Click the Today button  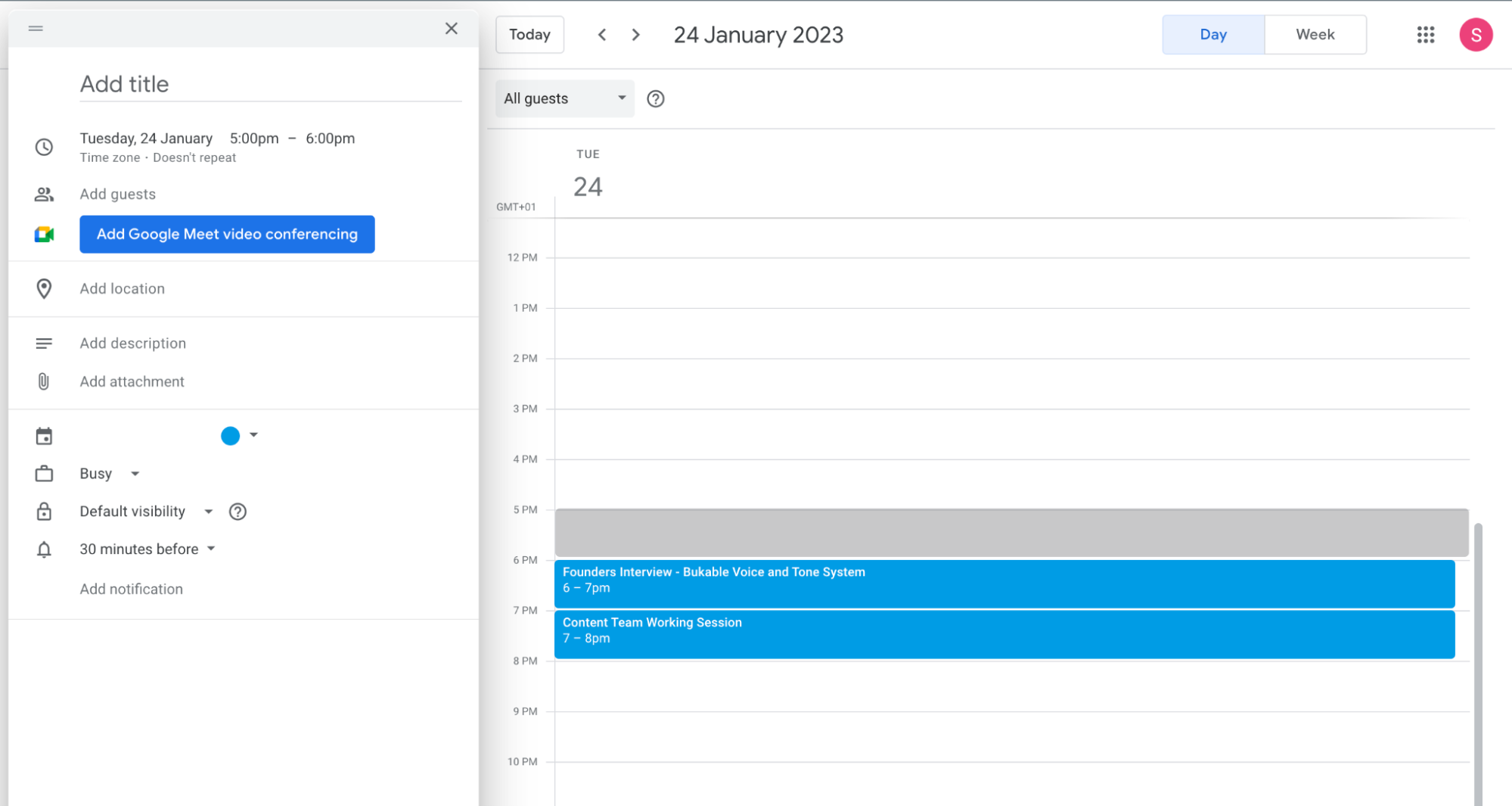point(529,35)
